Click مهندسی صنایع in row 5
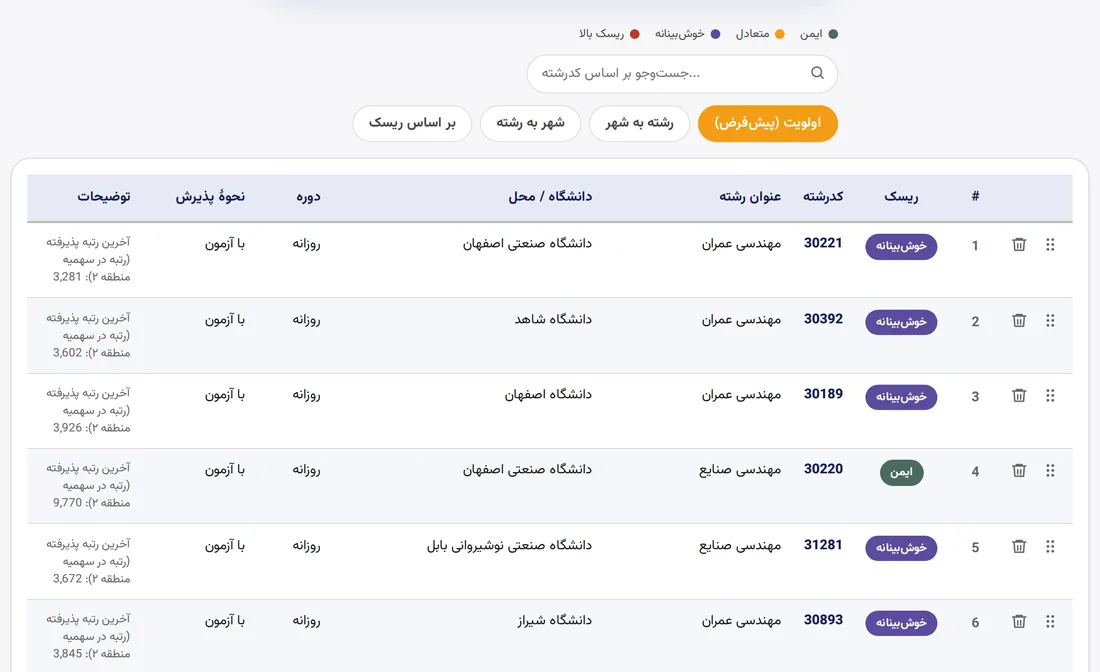The width and height of the screenshot is (1100, 672). click(739, 545)
